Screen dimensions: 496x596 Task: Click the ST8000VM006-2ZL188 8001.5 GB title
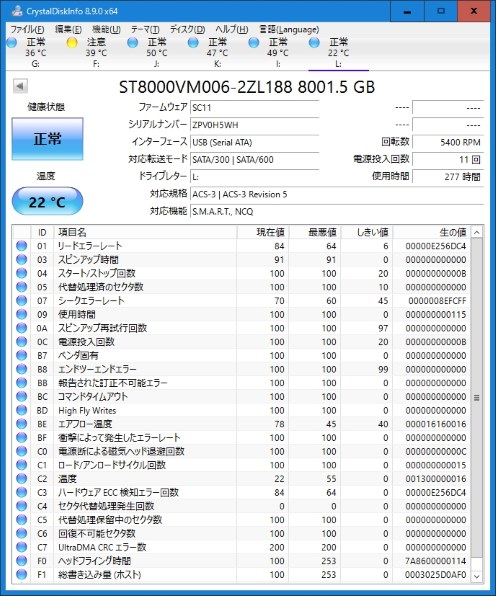(x=247, y=87)
